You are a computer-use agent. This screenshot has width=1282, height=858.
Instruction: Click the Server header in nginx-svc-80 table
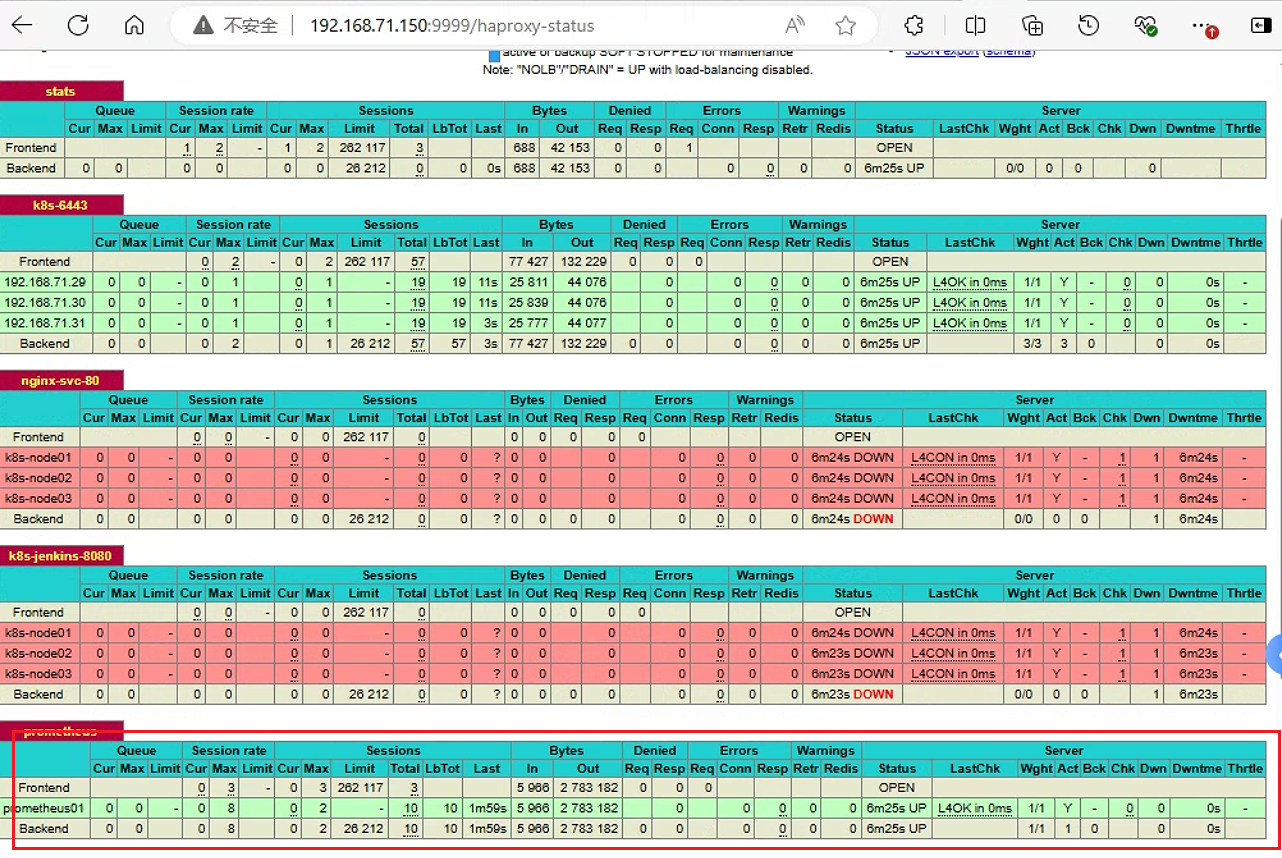point(1035,400)
